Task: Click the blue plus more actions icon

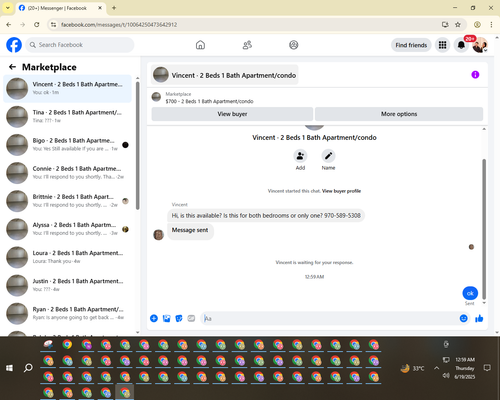Action: click(154, 318)
